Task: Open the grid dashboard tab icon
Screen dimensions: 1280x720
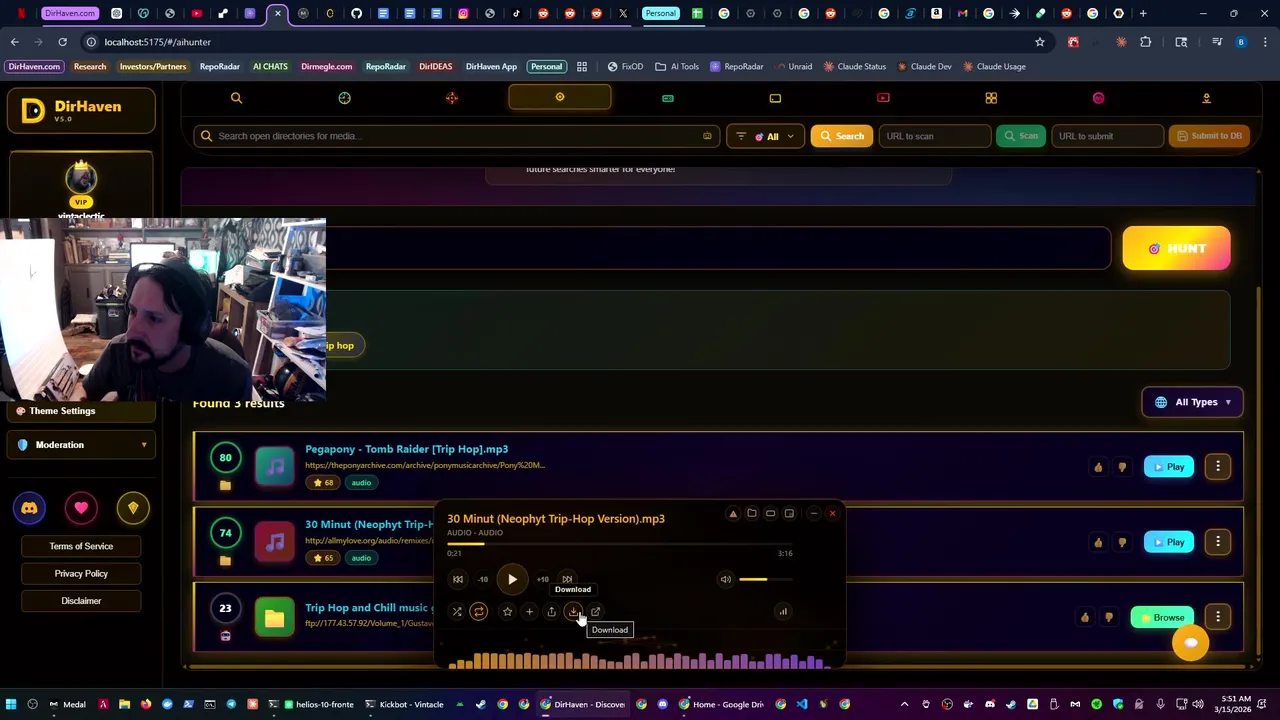Action: tap(991, 98)
